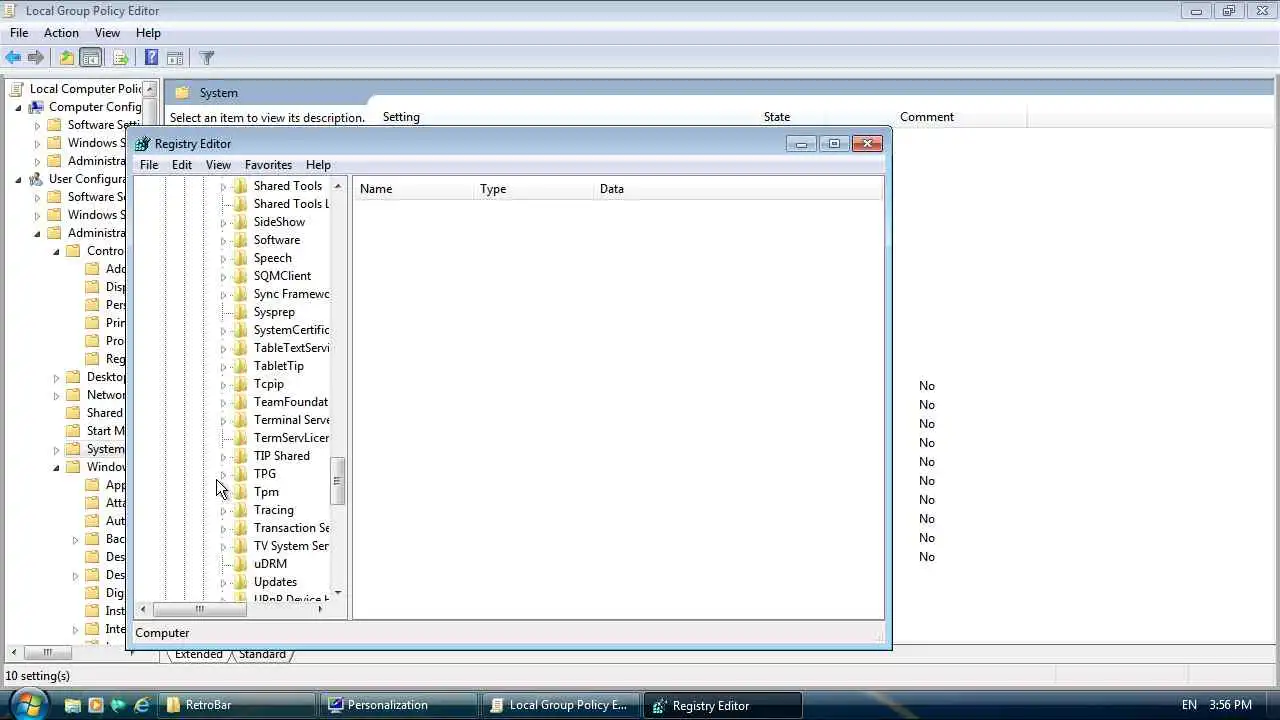Click the Type column header
Image resolution: width=1280 pixels, height=720 pixels.
pos(534,189)
